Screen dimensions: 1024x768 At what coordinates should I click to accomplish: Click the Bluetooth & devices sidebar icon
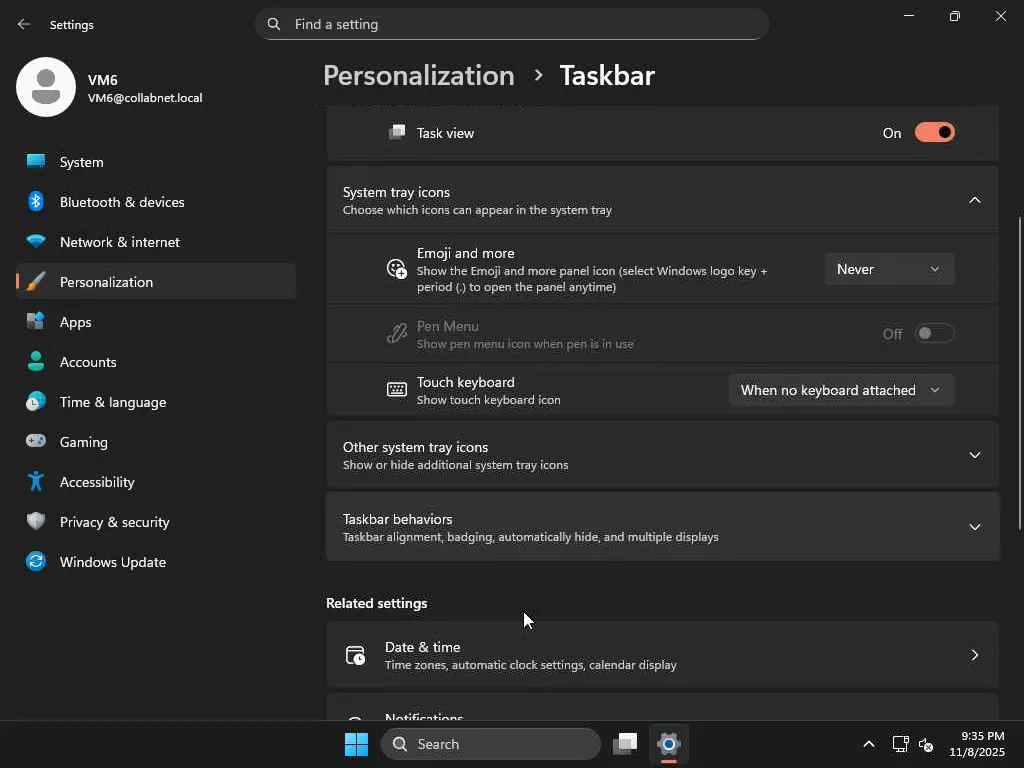coord(36,202)
